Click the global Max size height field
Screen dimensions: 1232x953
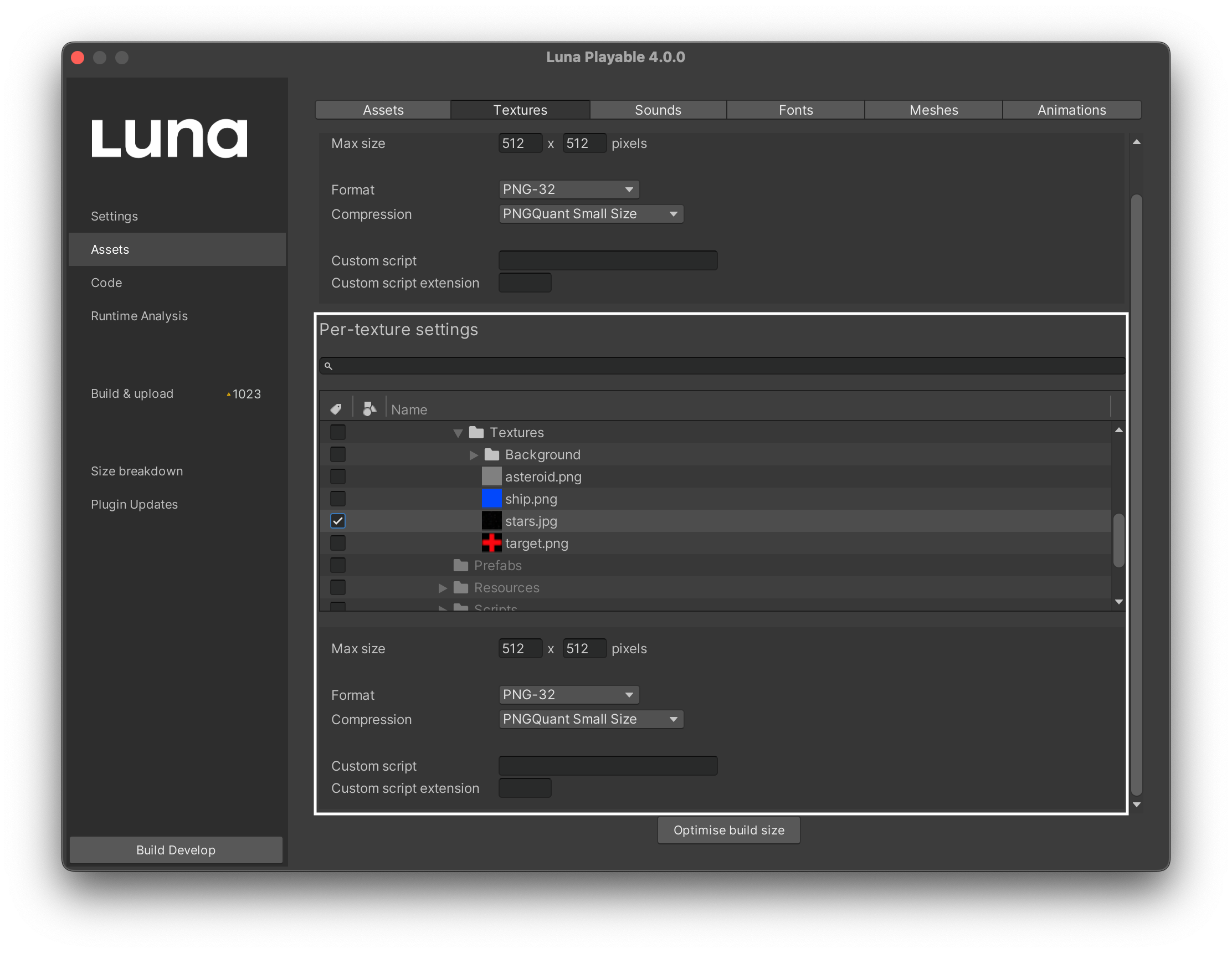pyautogui.click(x=584, y=144)
